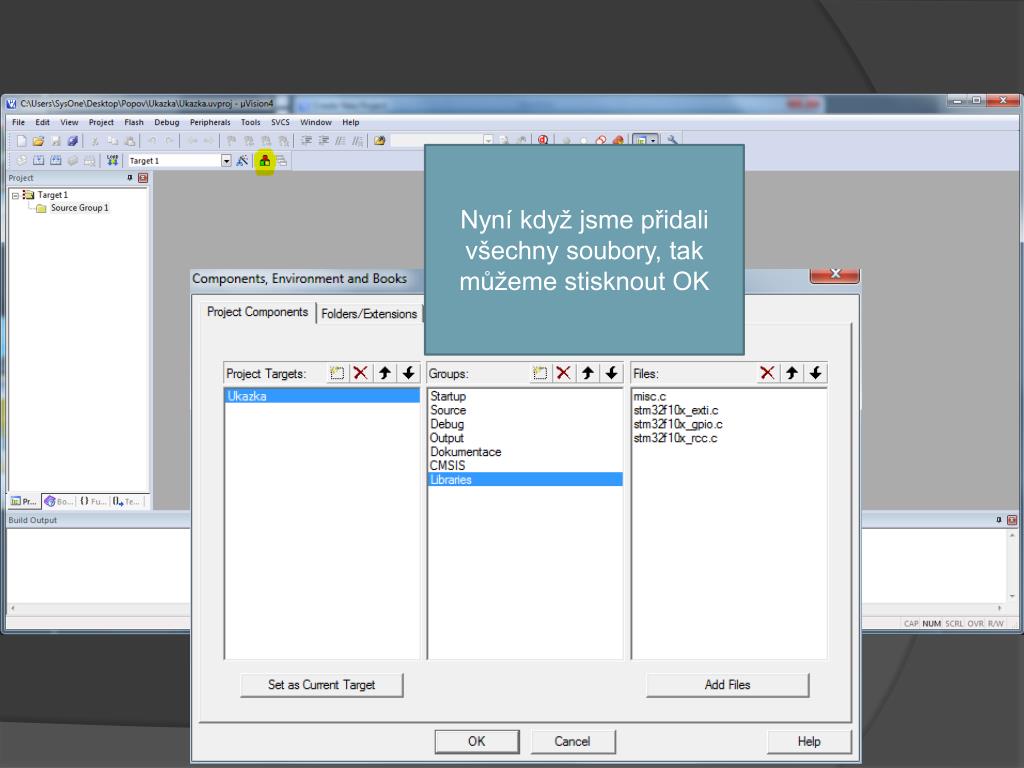1024x768 pixels.
Task: Rebuild all target files icon
Action: point(56,160)
